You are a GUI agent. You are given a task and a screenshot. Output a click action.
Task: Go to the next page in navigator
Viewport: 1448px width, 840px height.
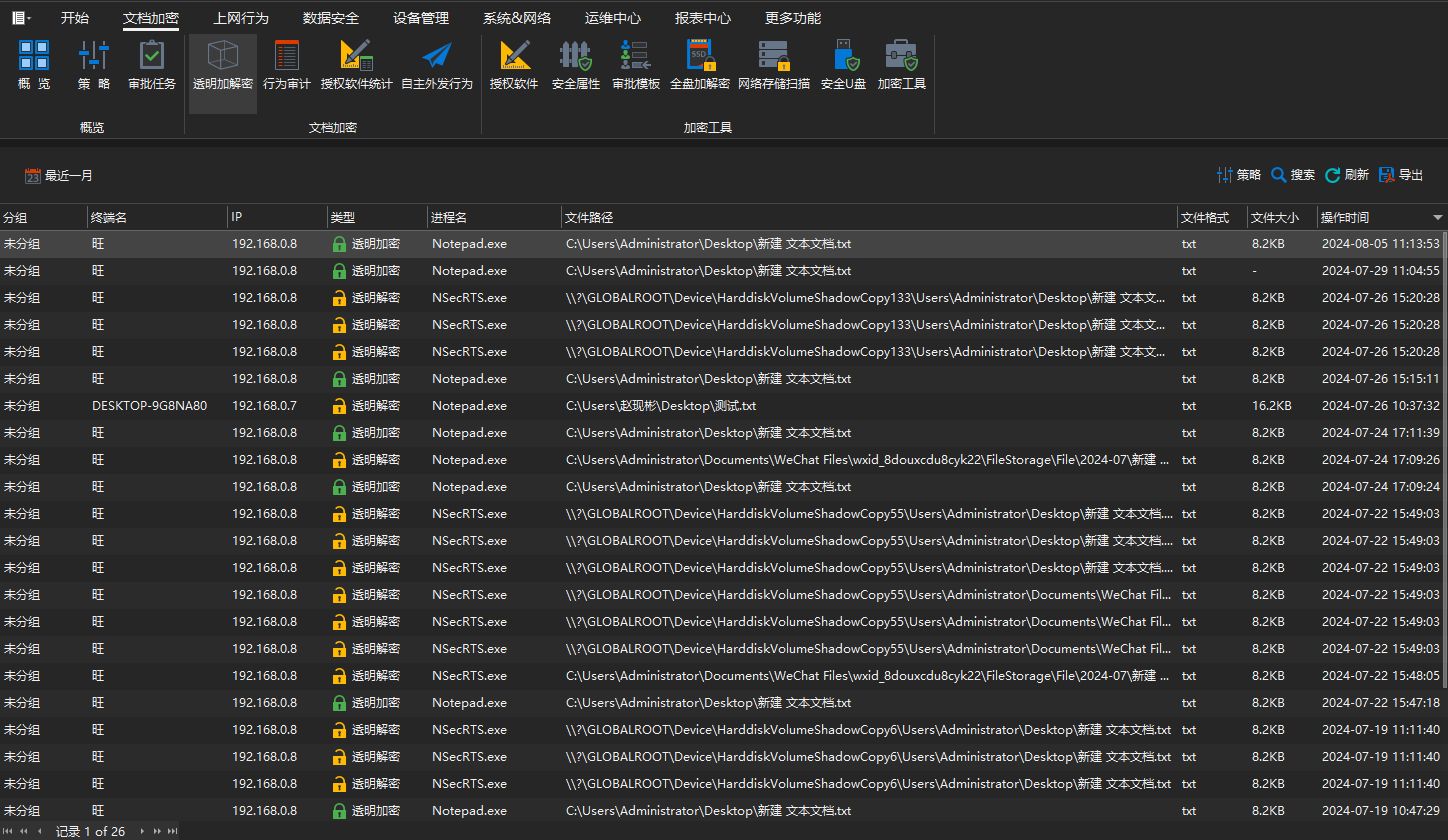pos(157,831)
